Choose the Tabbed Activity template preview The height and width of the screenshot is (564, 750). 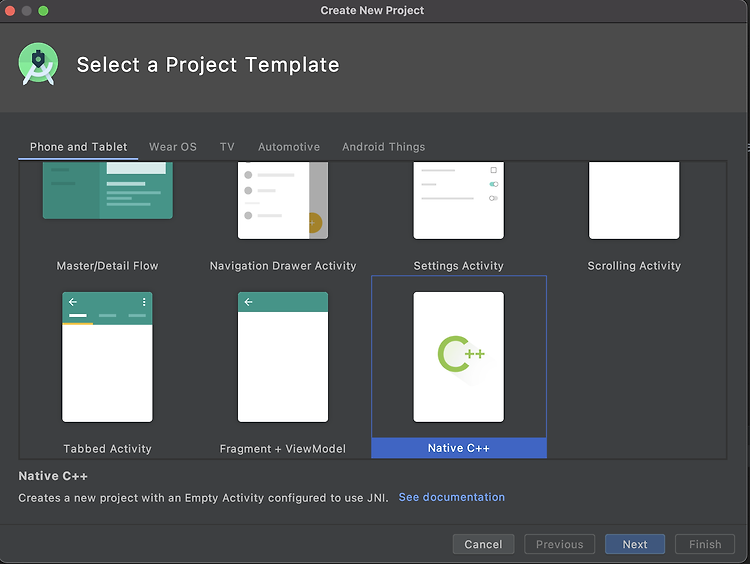107,357
